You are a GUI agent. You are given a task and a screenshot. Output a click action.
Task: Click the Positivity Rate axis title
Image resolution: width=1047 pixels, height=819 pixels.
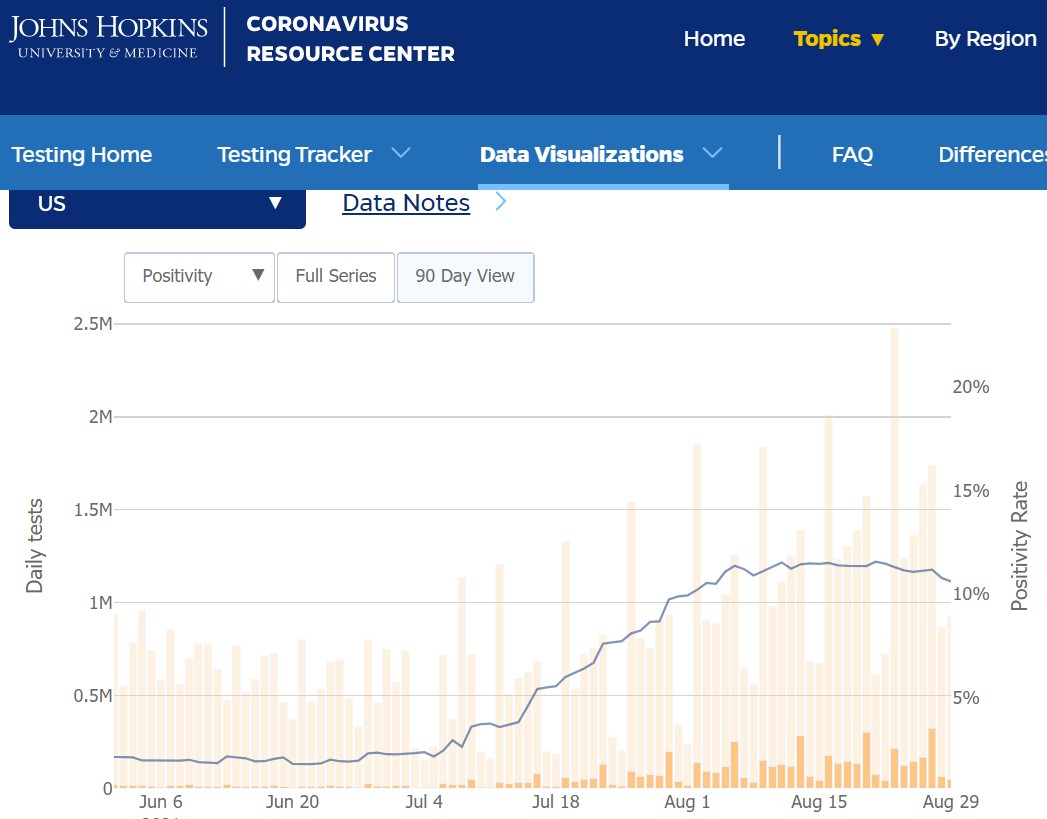tap(1019, 546)
